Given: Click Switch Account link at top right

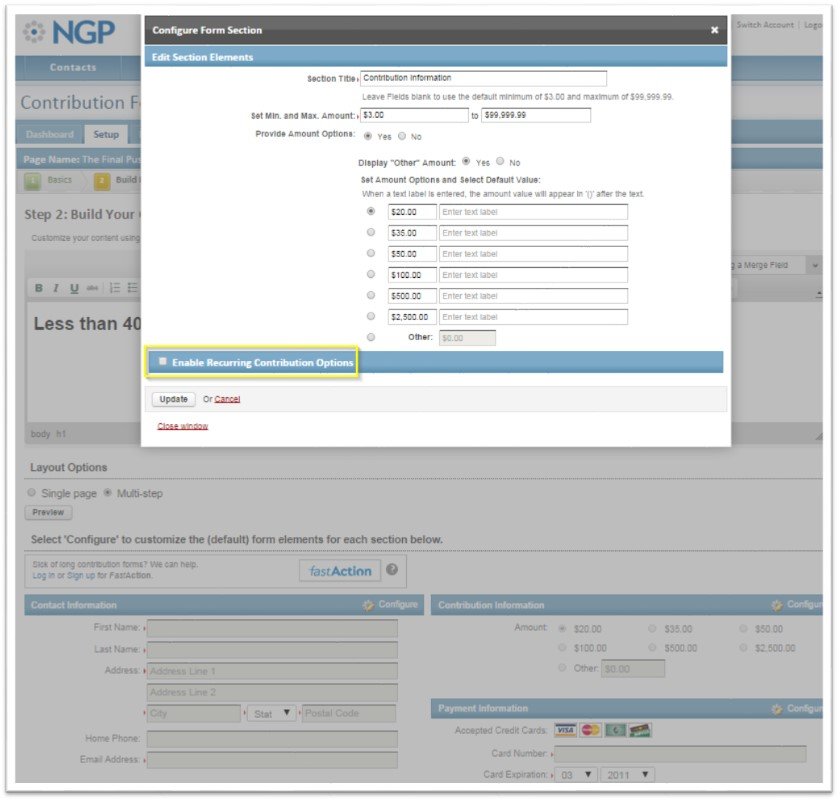Looking at the screenshot, I should tap(764, 25).
